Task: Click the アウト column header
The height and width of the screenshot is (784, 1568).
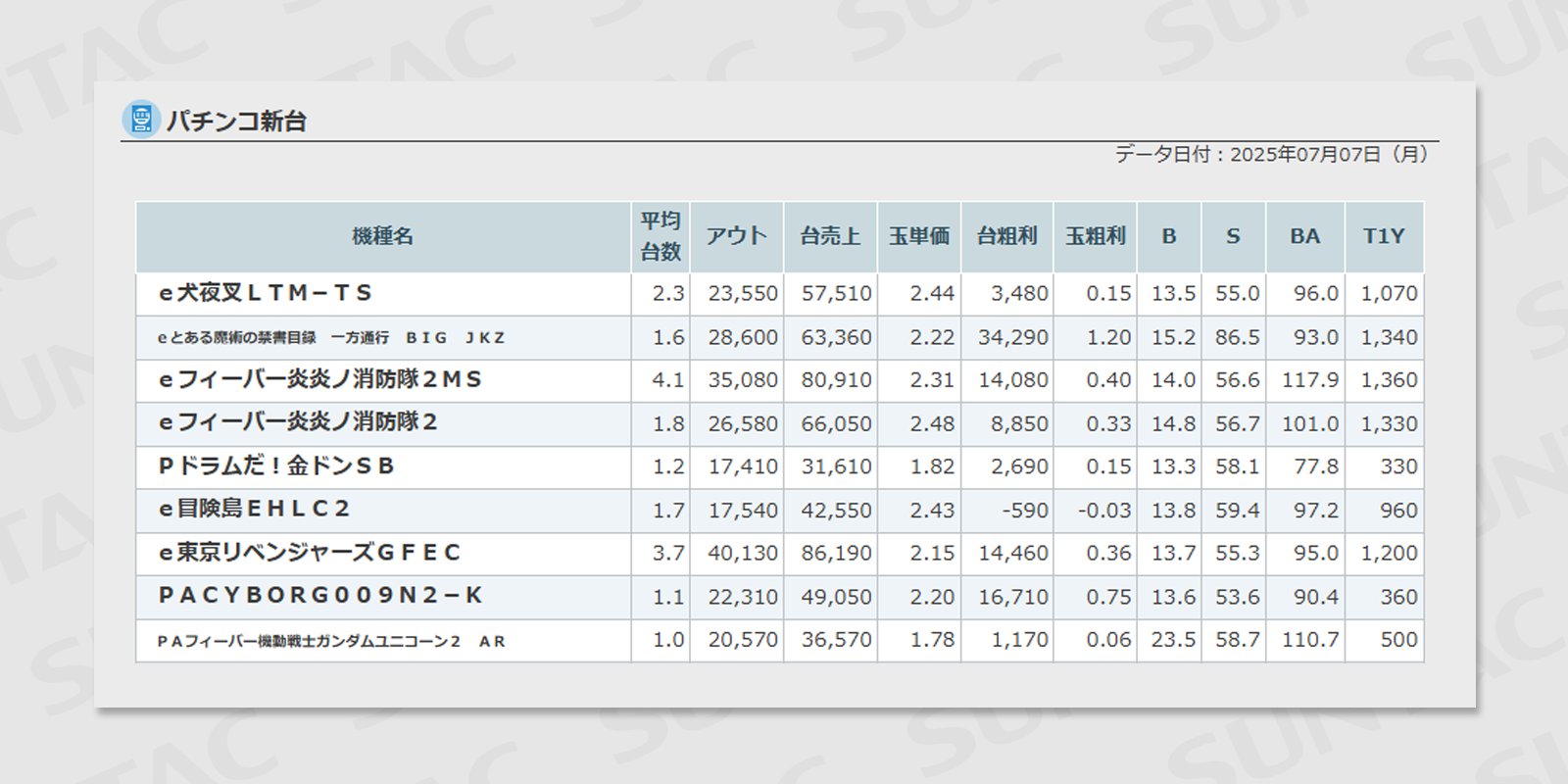Action: [x=737, y=236]
